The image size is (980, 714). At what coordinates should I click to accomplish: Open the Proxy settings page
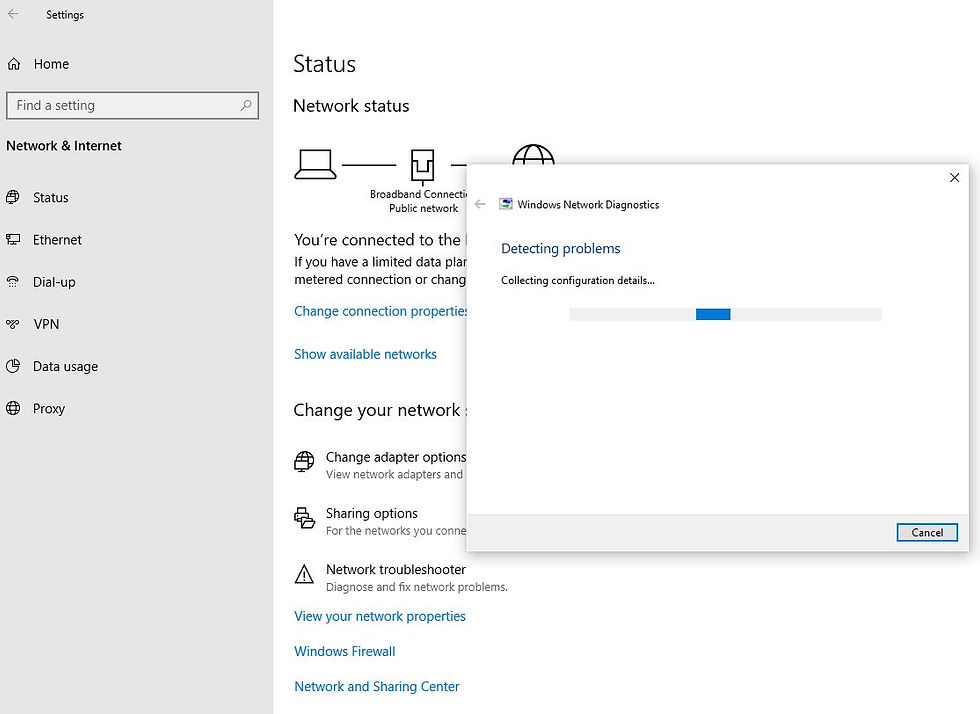(49, 408)
